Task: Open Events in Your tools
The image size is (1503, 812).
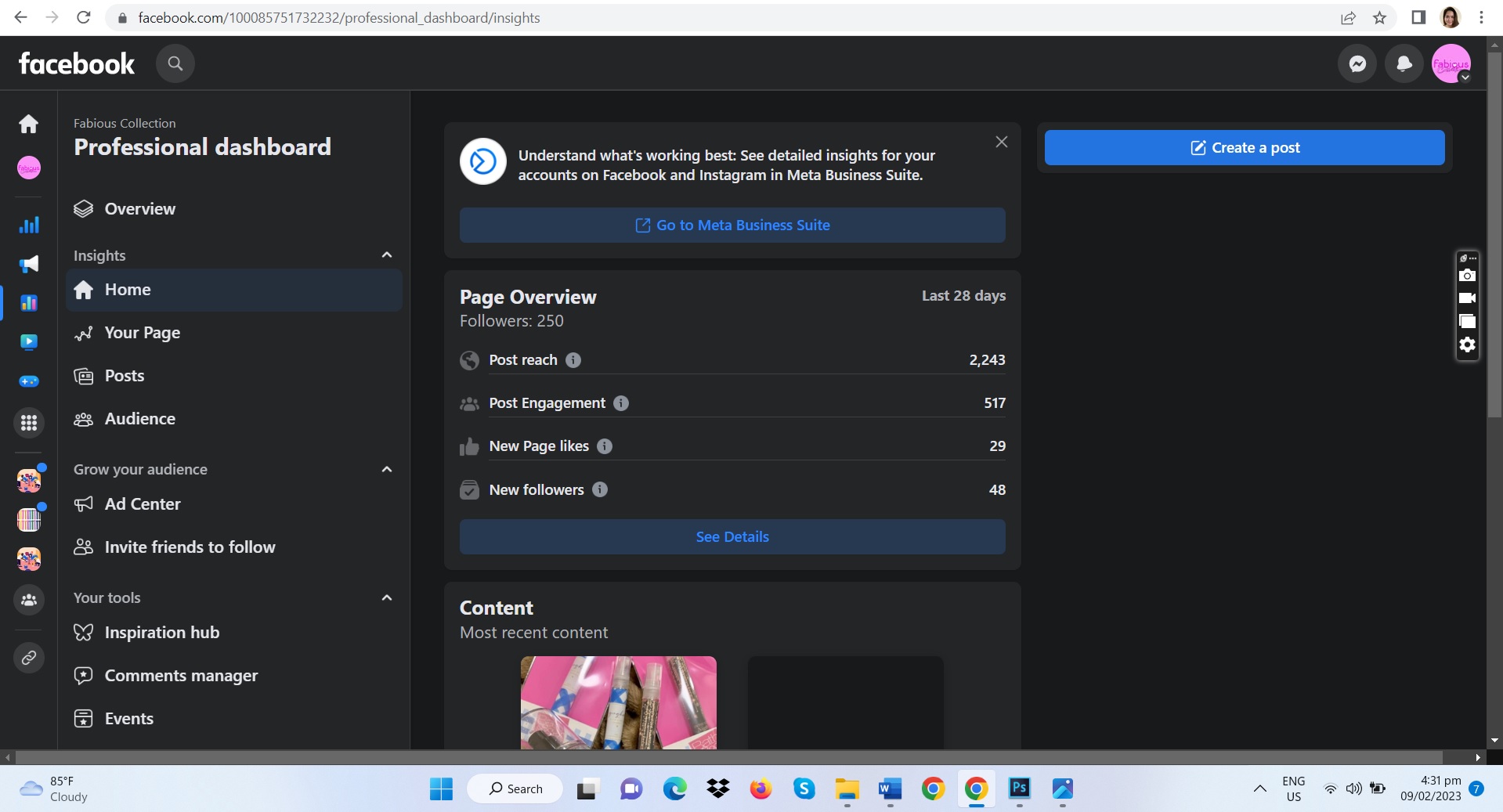Action: click(x=234, y=719)
